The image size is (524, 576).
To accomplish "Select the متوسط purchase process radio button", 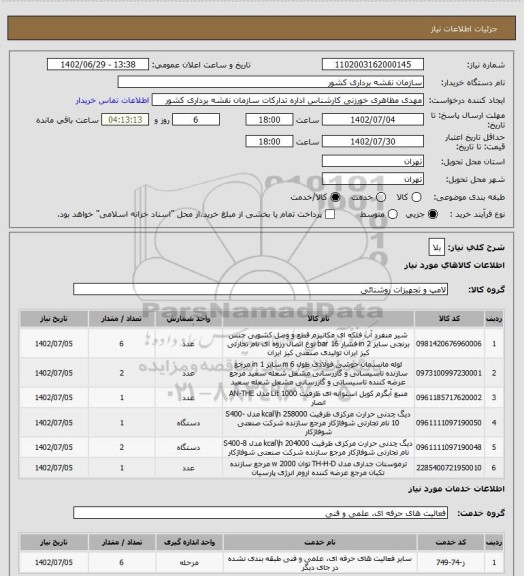I will click(x=393, y=214).
